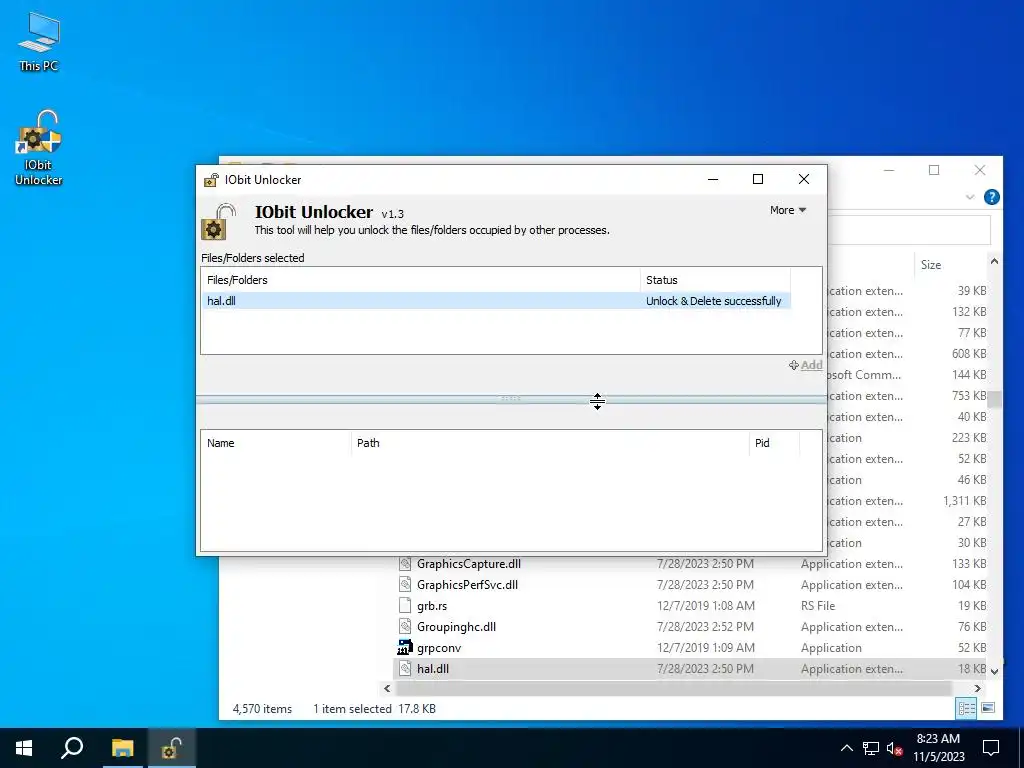This screenshot has height=768, width=1024.
Task: Click 'Unlock & Delete successfully' status cell
Action: coord(714,301)
